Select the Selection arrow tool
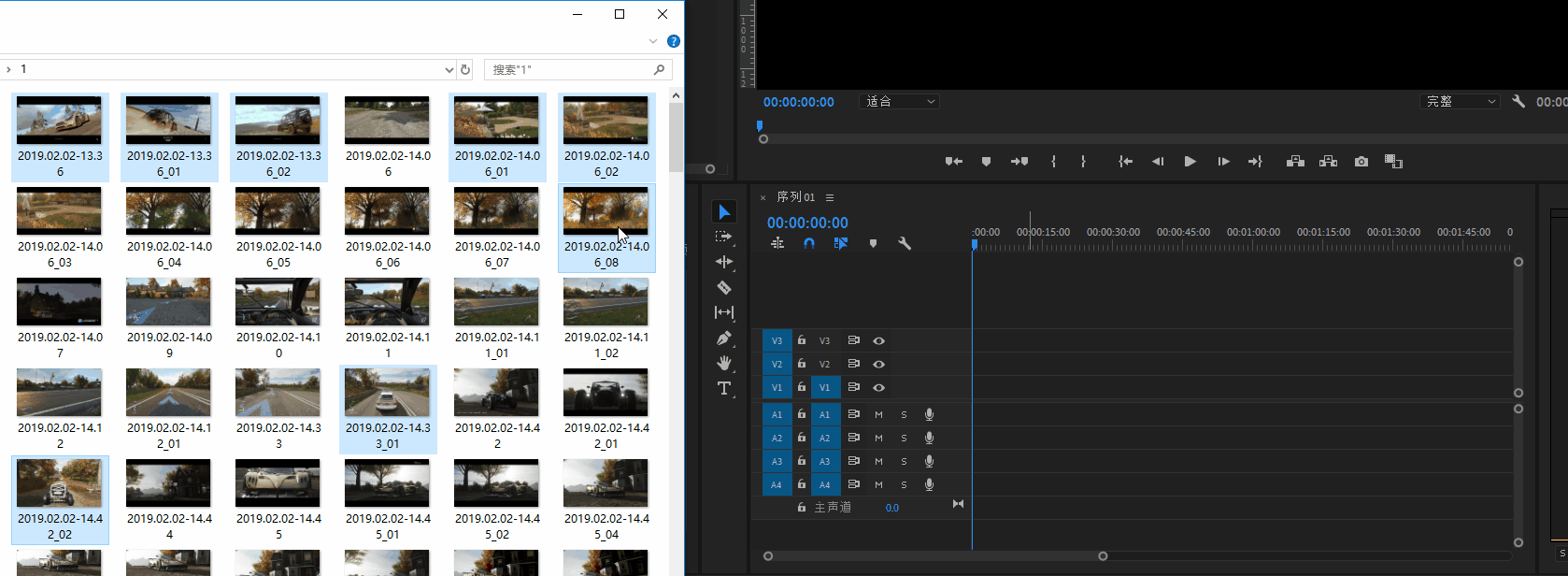1568x576 pixels. [724, 212]
